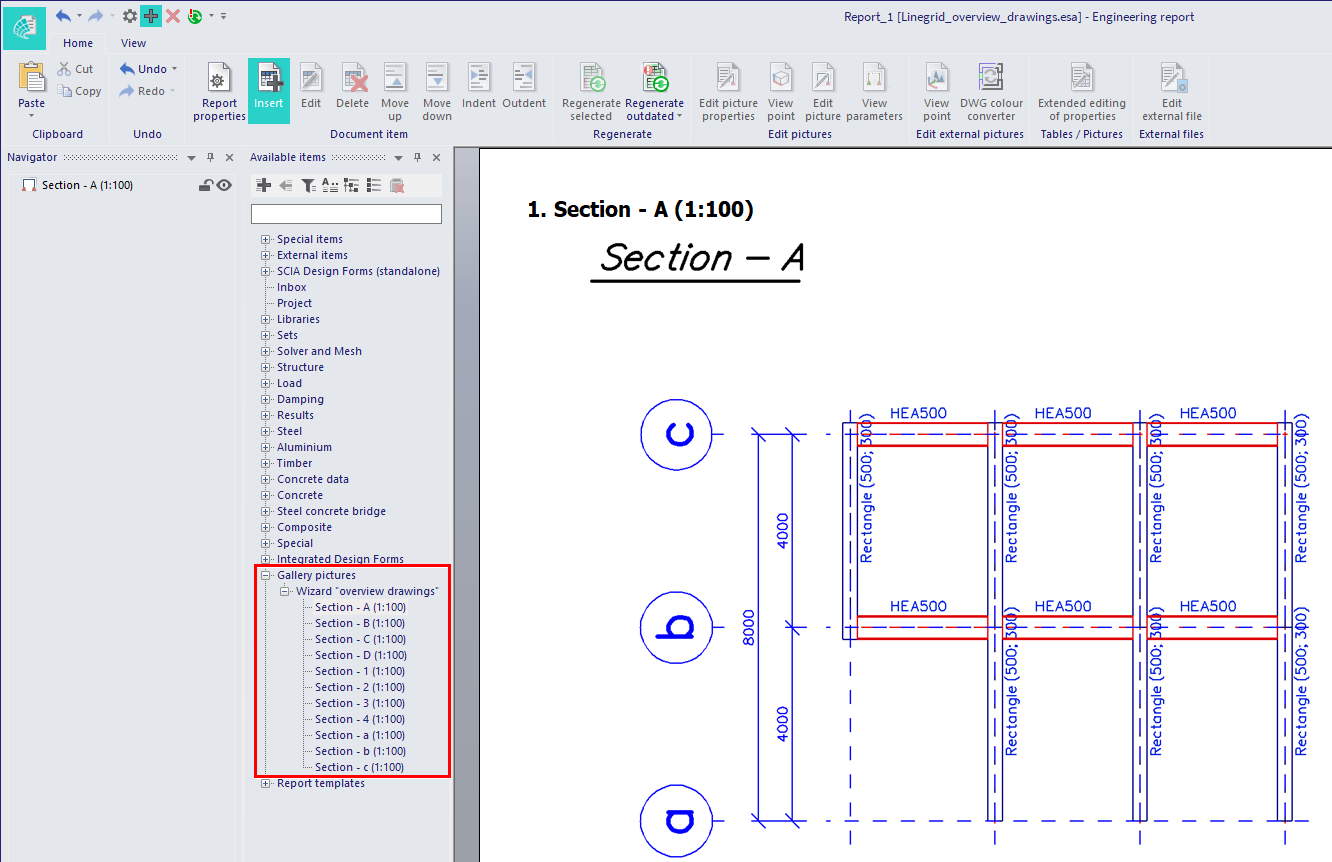Screen dimensions: 1332x862
Task: Select the Home ribbon tab
Action: pyautogui.click(x=78, y=43)
